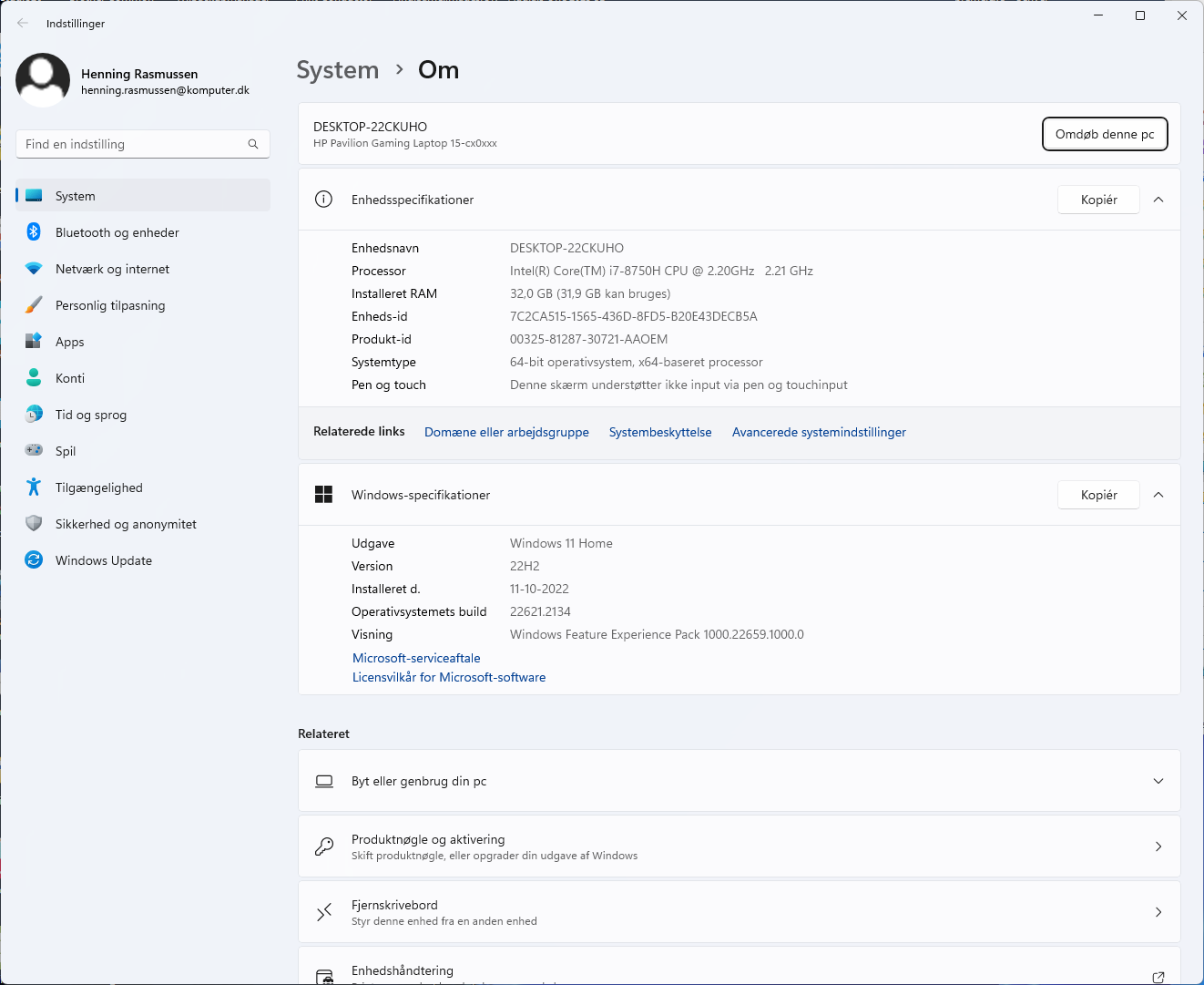This screenshot has width=1204, height=985.
Task: Open Avancerede systemindstillinger
Action: [818, 432]
